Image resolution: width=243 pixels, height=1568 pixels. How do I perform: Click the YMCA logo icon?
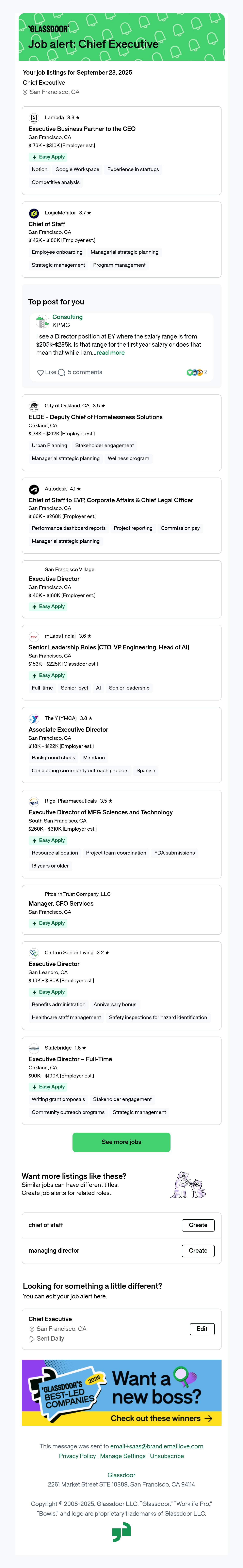[34, 718]
